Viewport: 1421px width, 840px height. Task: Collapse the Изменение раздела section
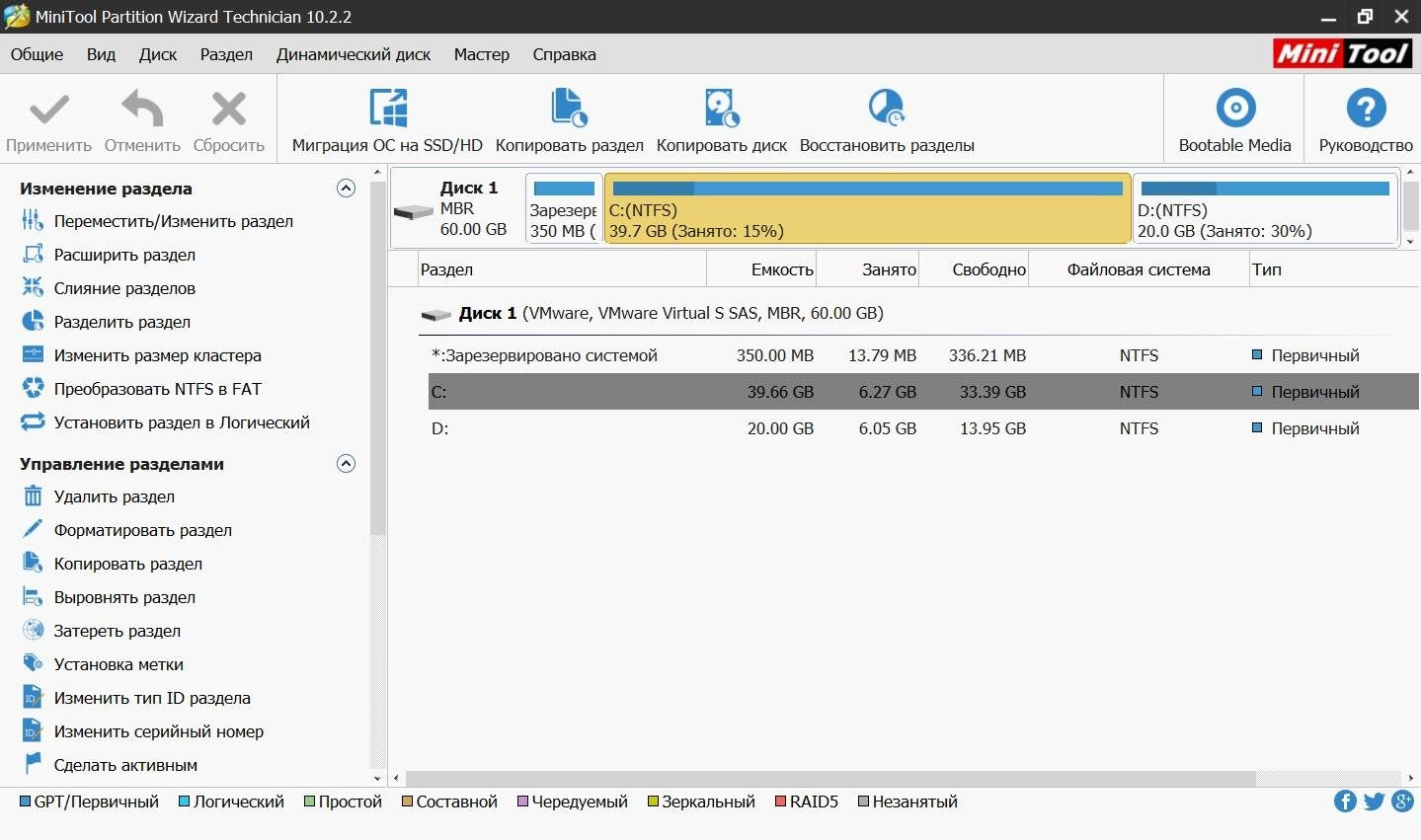pyautogui.click(x=346, y=189)
